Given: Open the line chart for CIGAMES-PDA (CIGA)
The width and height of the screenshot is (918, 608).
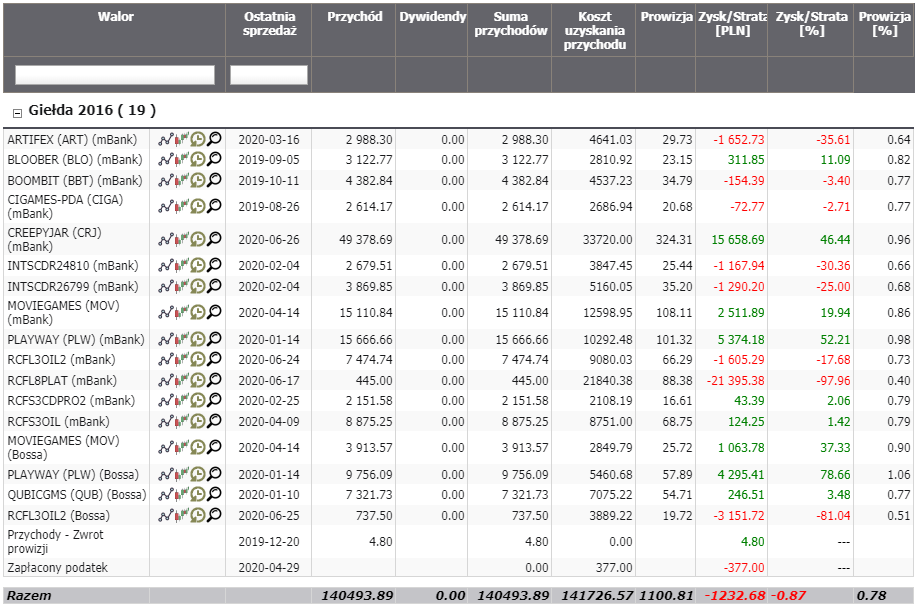Looking at the screenshot, I should pos(166,206).
